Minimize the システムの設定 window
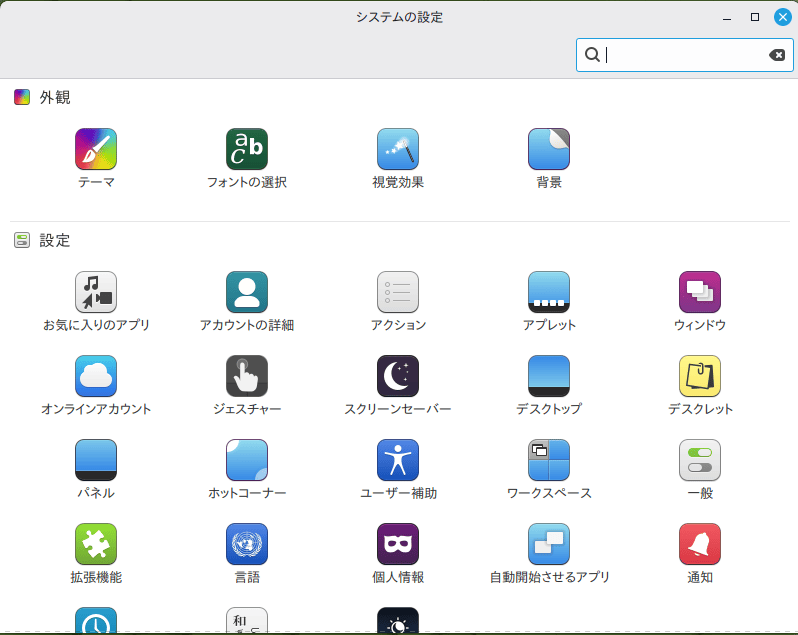Image resolution: width=798 pixels, height=635 pixels. tap(727, 17)
